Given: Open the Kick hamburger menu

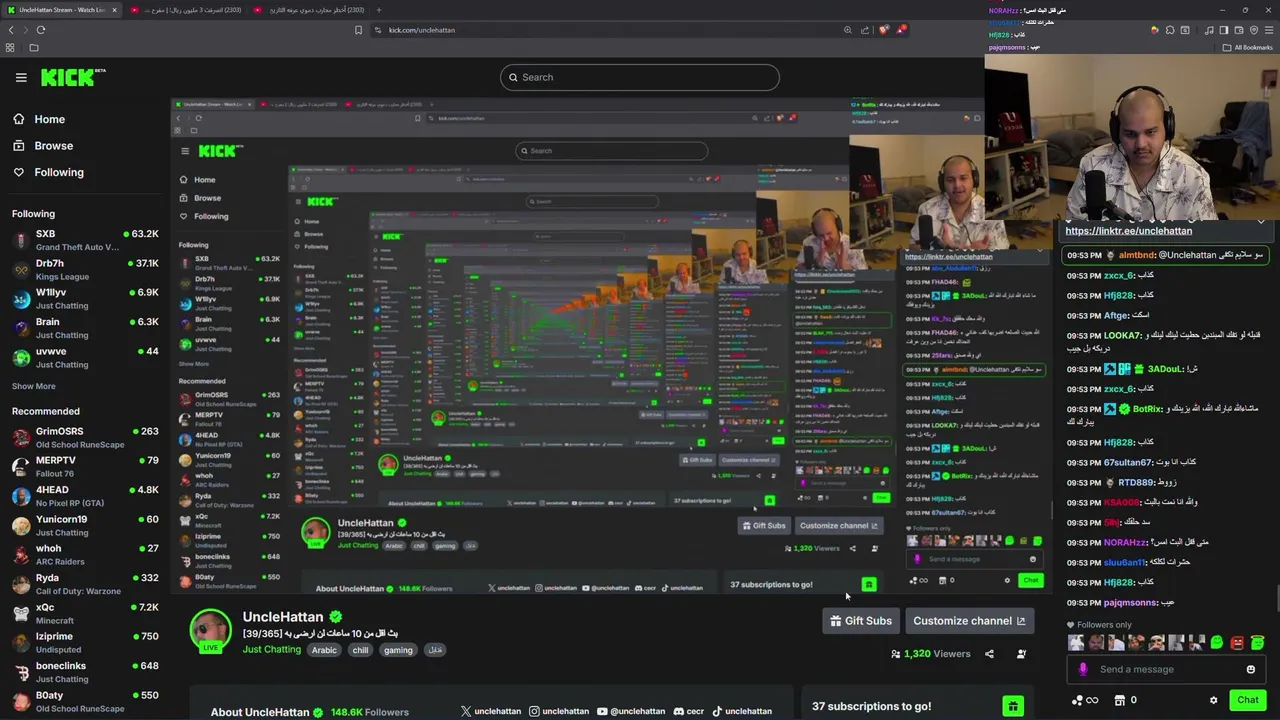Looking at the screenshot, I should (21, 77).
